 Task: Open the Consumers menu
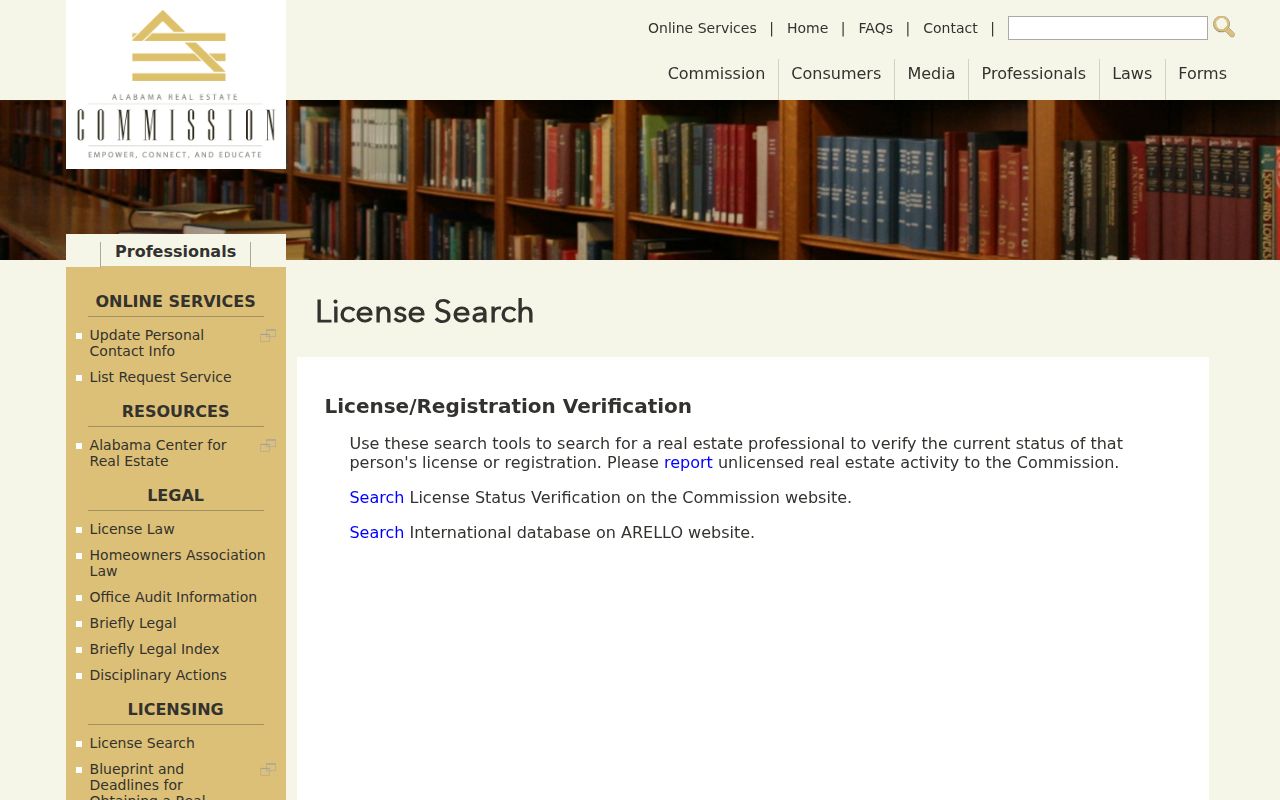point(836,73)
